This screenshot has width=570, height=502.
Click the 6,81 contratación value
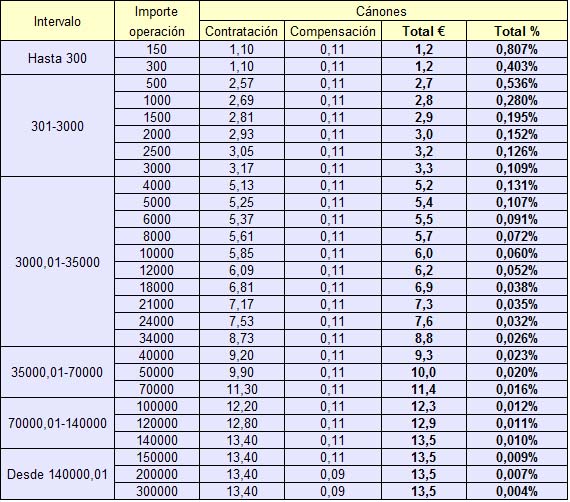(x=241, y=287)
